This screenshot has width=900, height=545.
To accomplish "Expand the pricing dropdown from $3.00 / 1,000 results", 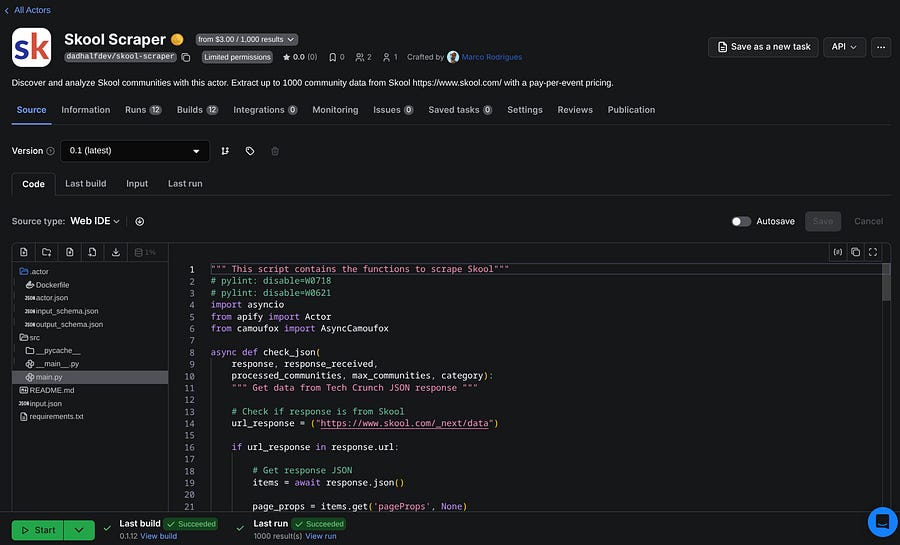I will (x=246, y=39).
